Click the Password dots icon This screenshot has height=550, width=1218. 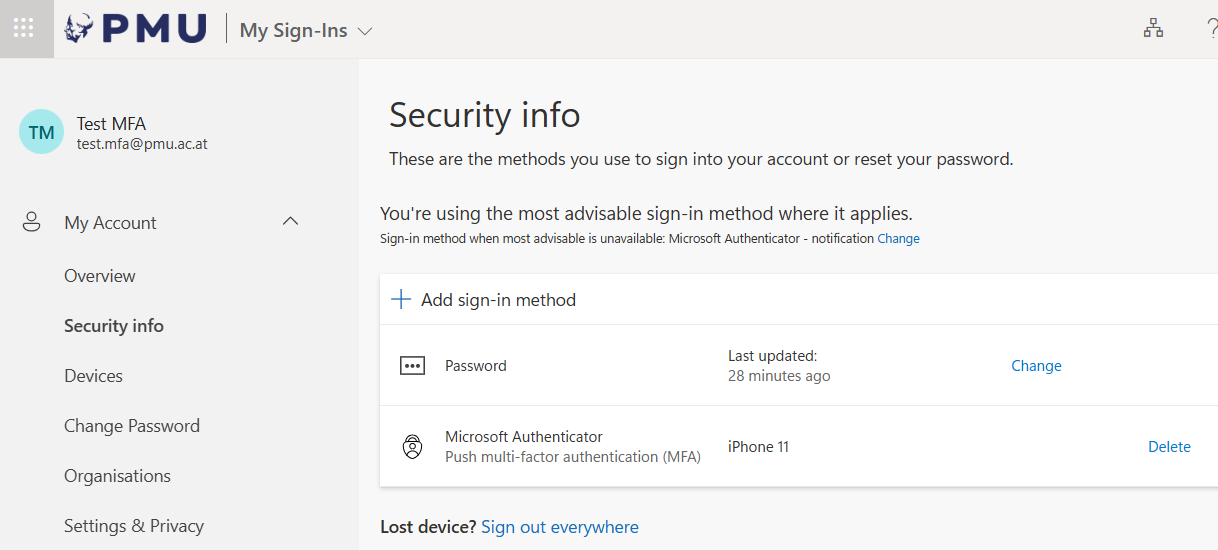[x=412, y=366]
